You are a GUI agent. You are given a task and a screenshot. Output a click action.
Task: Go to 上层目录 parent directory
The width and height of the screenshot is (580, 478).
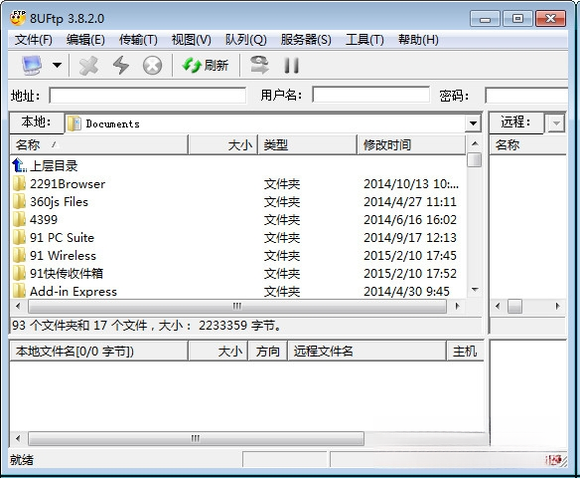pyautogui.click(x=54, y=166)
